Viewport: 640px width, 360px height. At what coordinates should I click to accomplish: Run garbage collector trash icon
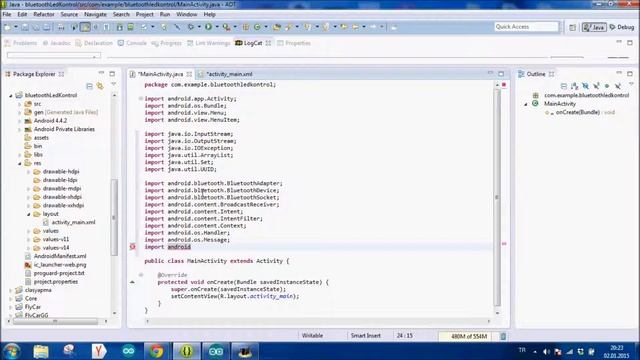click(503, 336)
